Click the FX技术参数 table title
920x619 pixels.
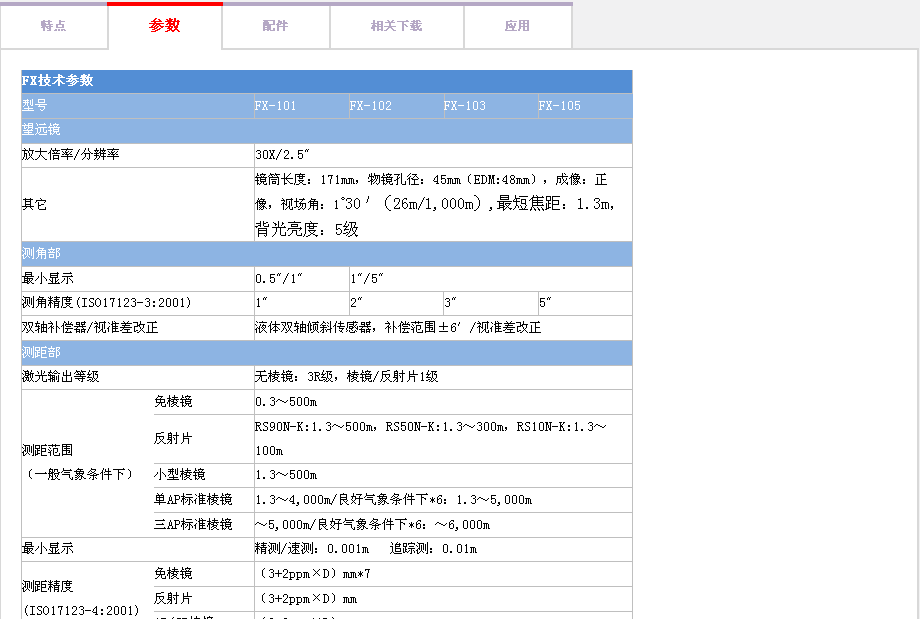tap(58, 81)
